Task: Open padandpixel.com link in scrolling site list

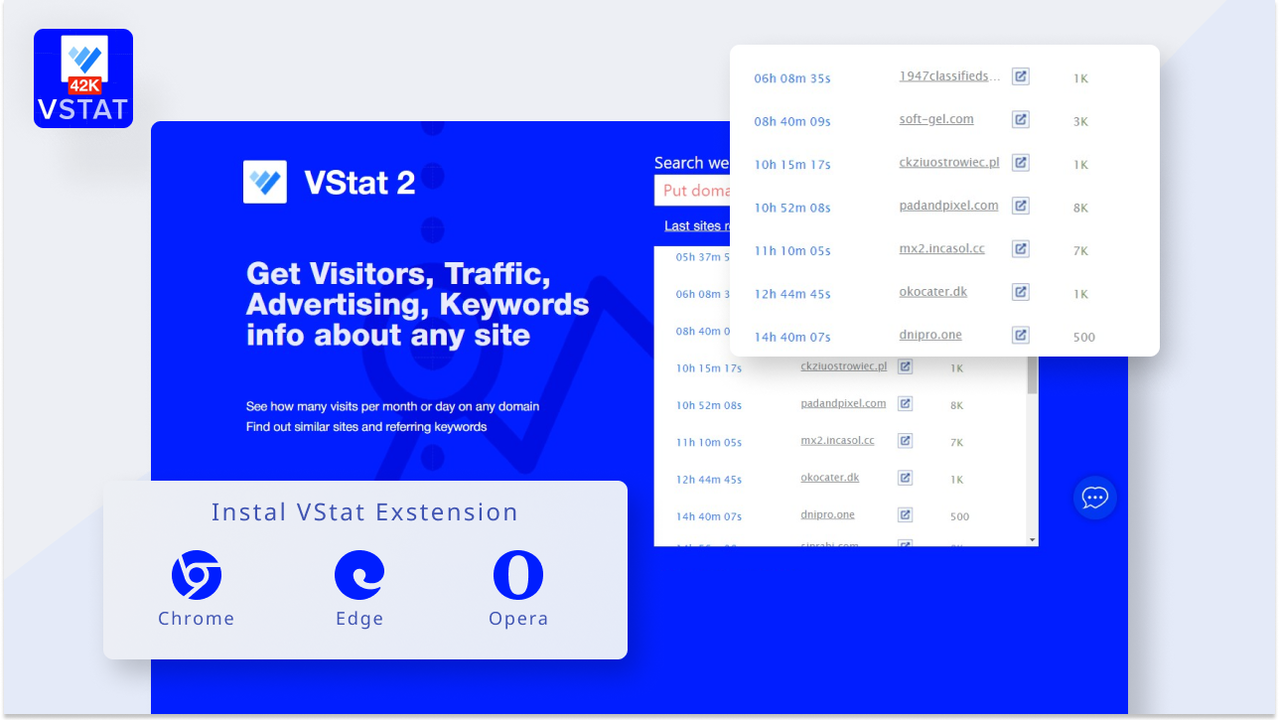Action: click(843, 403)
